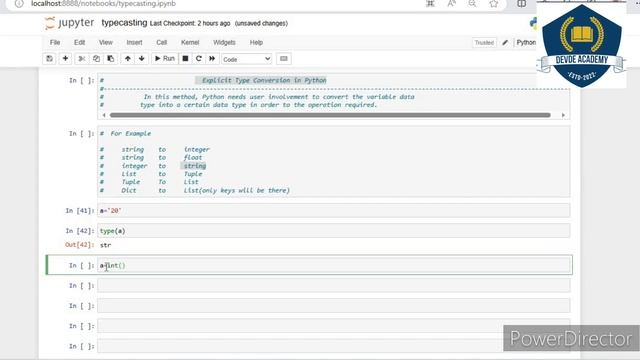This screenshot has width=640, height=360.
Task: Open the command palette keyboard icon
Action: pyautogui.click(x=284, y=59)
